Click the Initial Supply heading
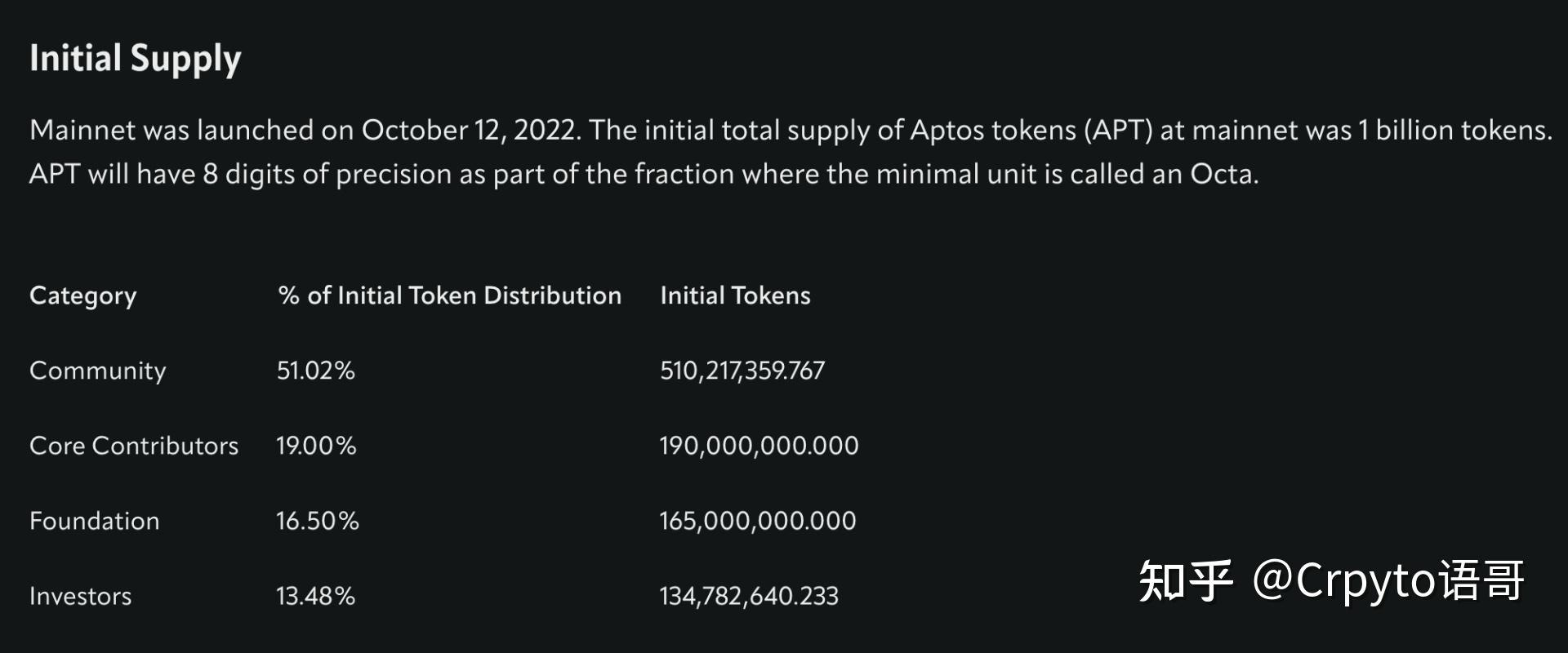Image resolution: width=1568 pixels, height=653 pixels. tap(136, 60)
